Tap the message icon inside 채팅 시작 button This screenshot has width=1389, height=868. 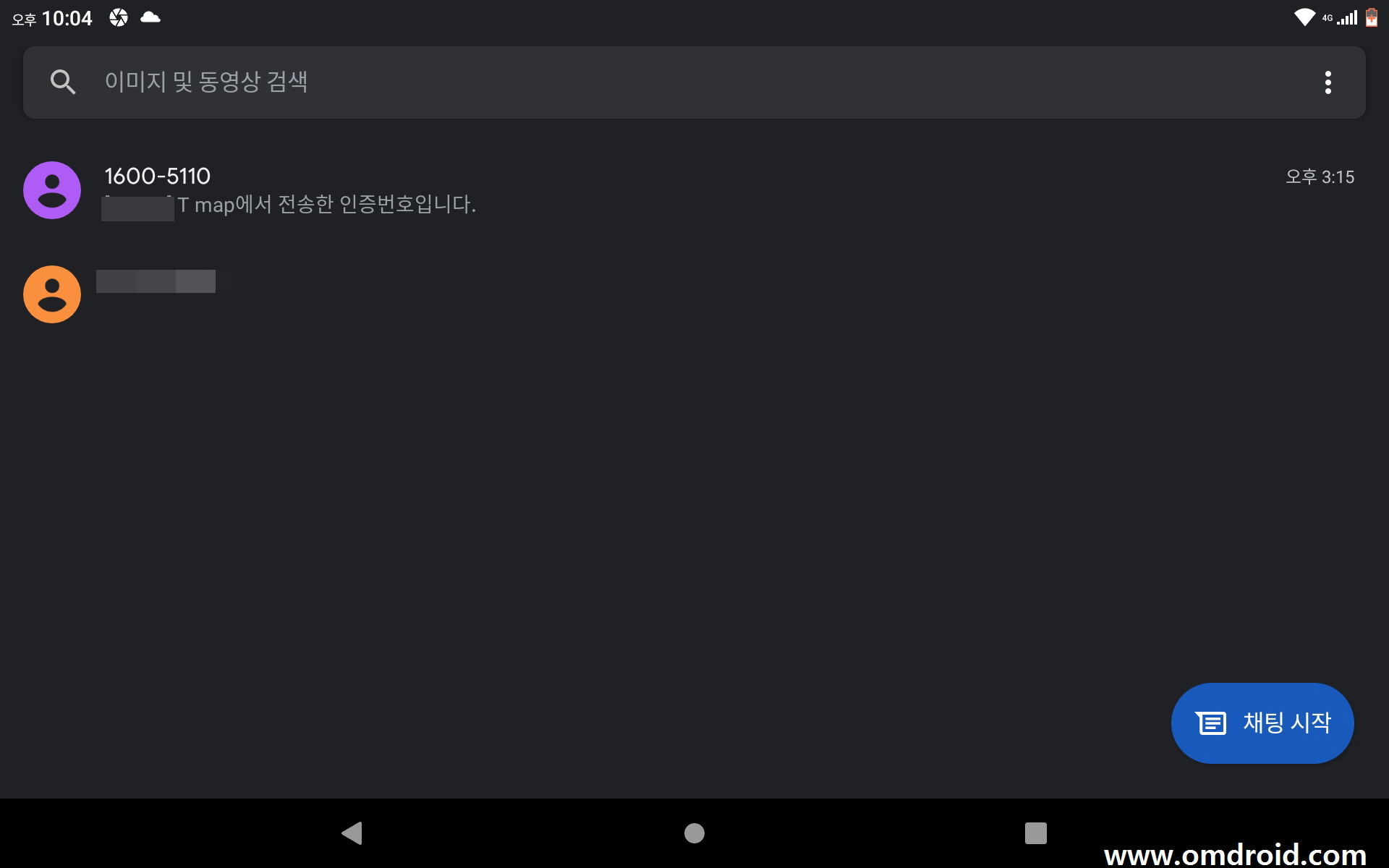point(1211,723)
